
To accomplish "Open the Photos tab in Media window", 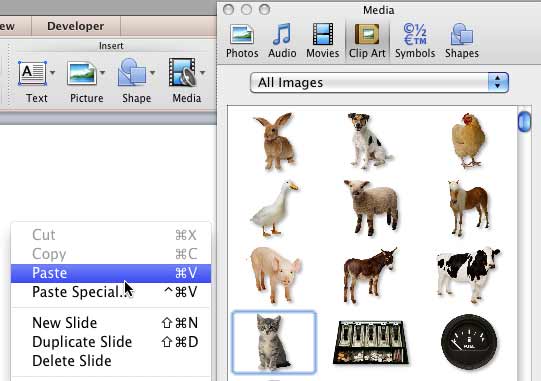I will 242,41.
